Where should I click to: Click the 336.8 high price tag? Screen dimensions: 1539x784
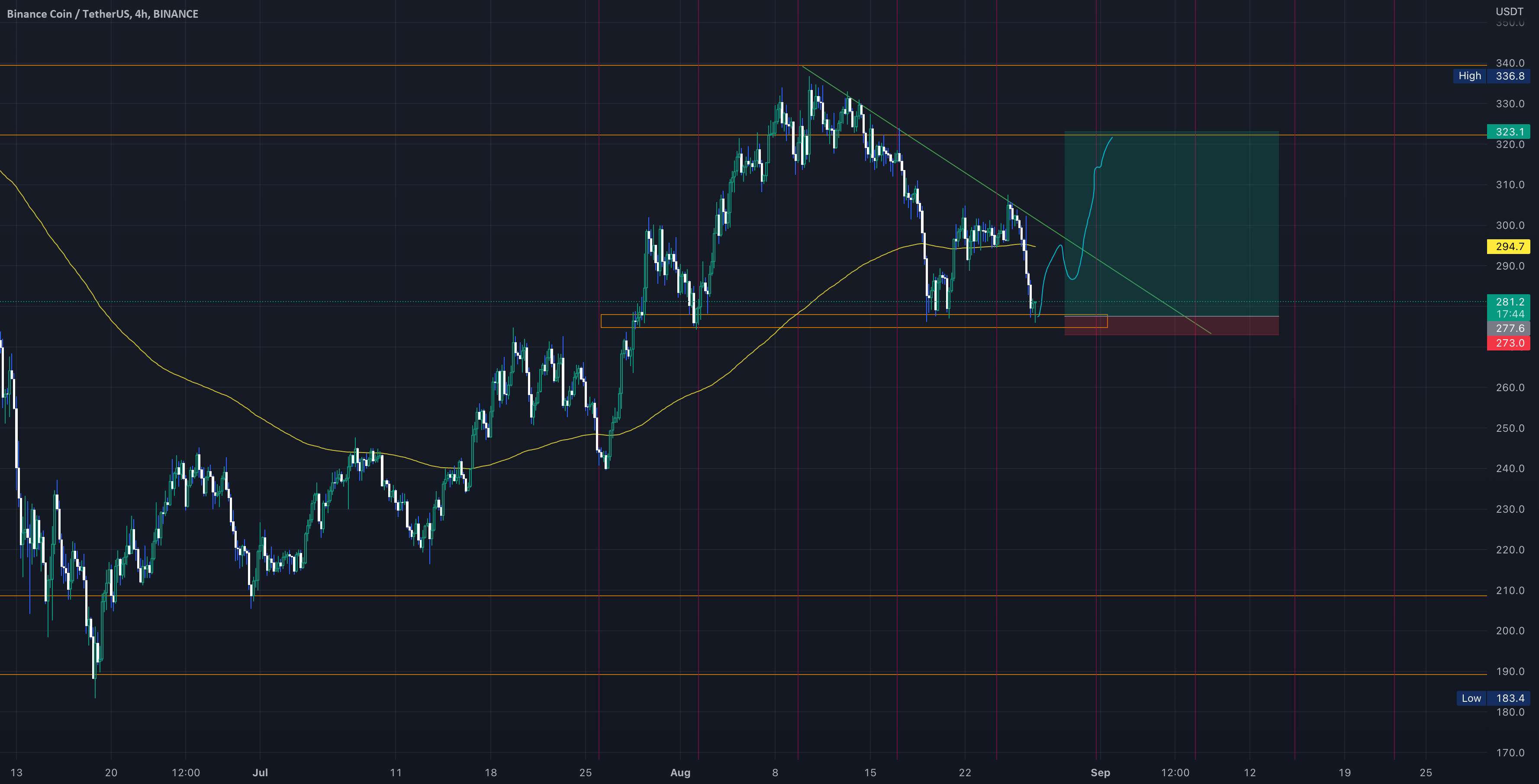[x=1510, y=76]
